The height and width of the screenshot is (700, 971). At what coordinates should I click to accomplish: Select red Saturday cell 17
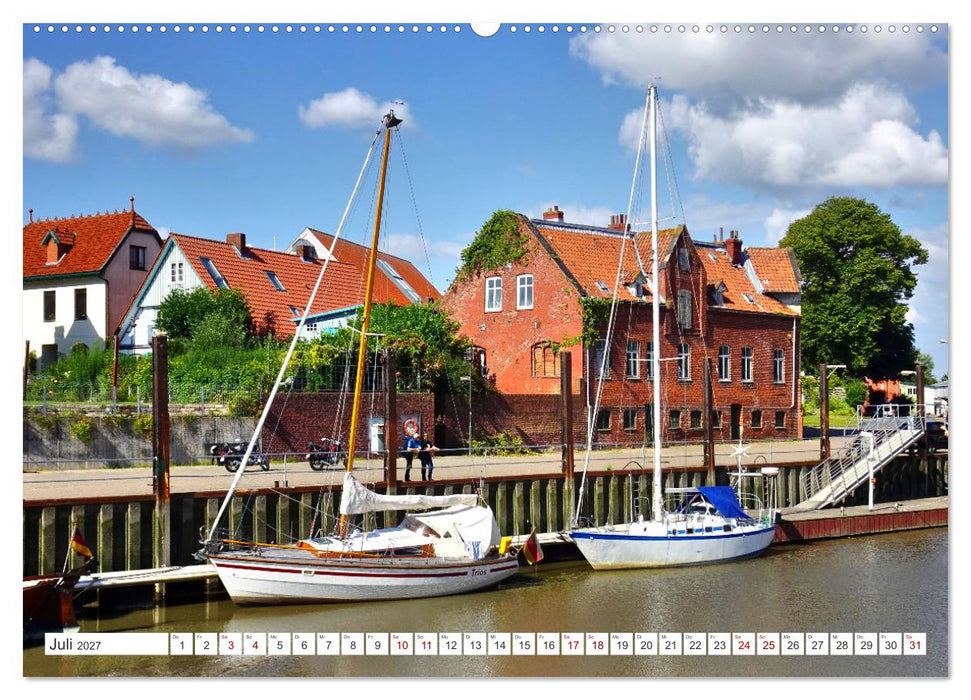(573, 644)
